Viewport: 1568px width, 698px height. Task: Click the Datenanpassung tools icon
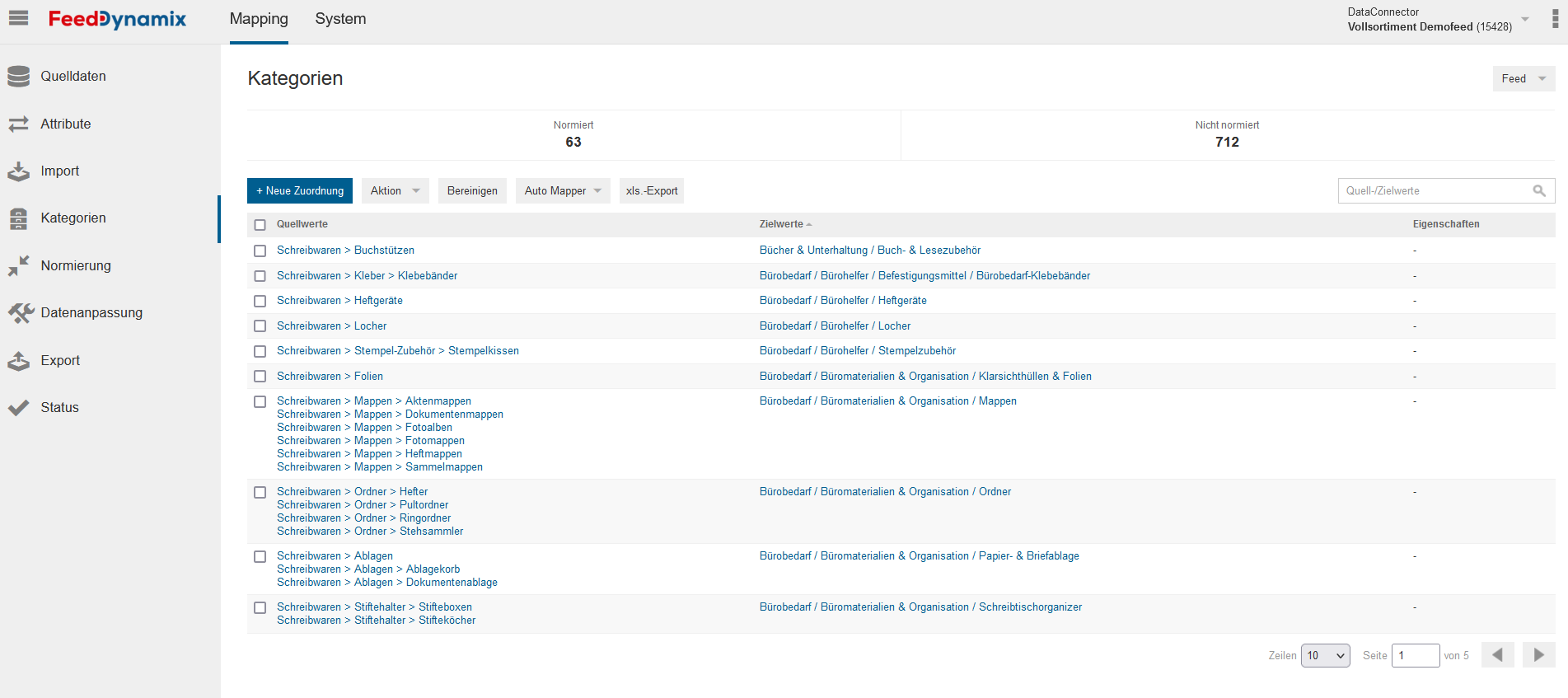pyautogui.click(x=21, y=313)
